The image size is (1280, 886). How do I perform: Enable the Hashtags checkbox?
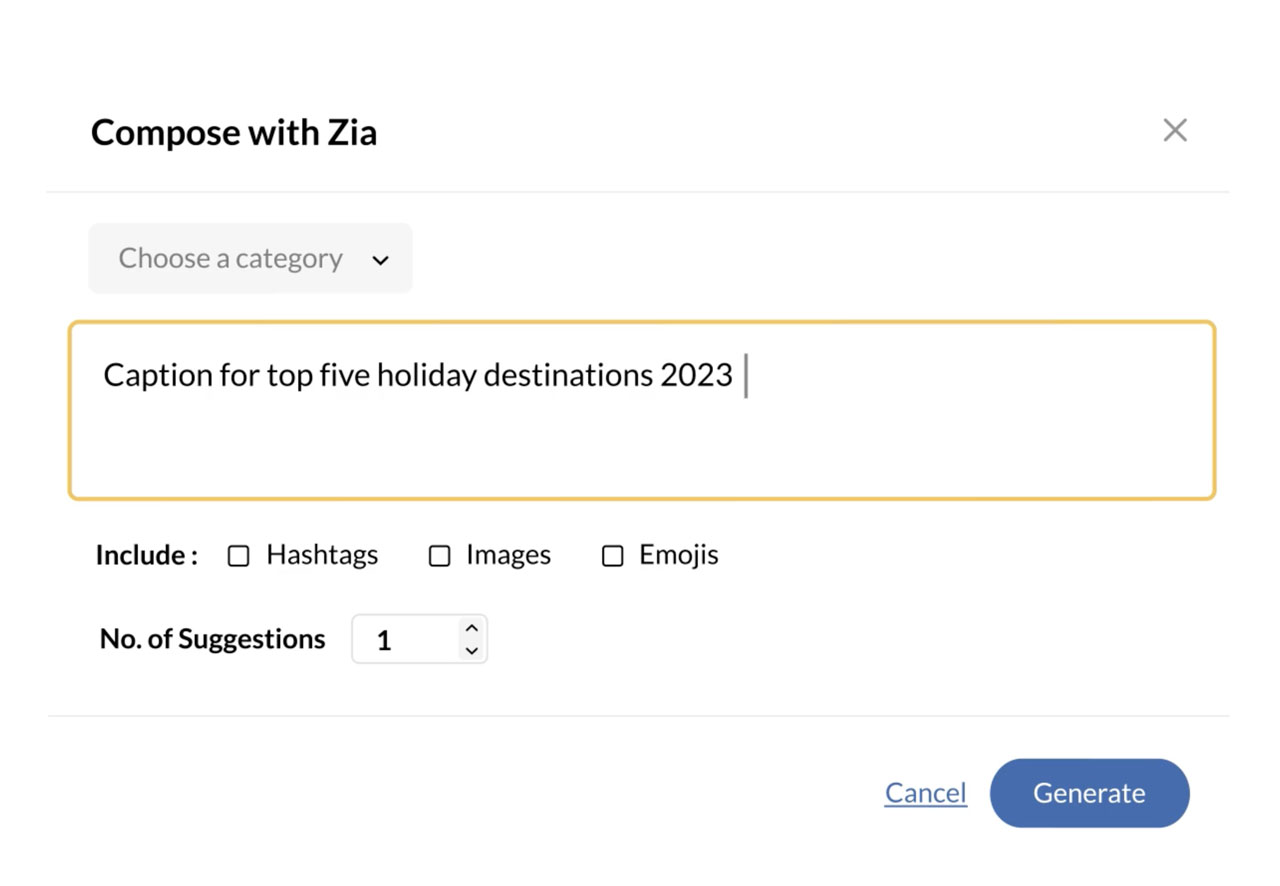[238, 556]
